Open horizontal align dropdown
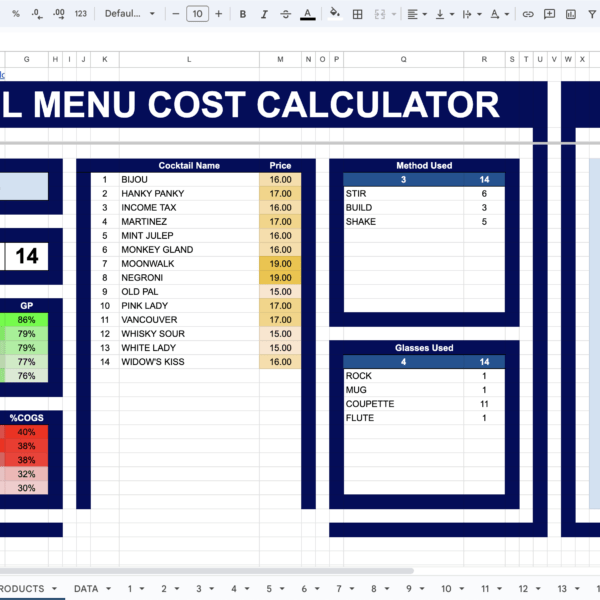Image resolution: width=600 pixels, height=600 pixels. pyautogui.click(x=417, y=14)
